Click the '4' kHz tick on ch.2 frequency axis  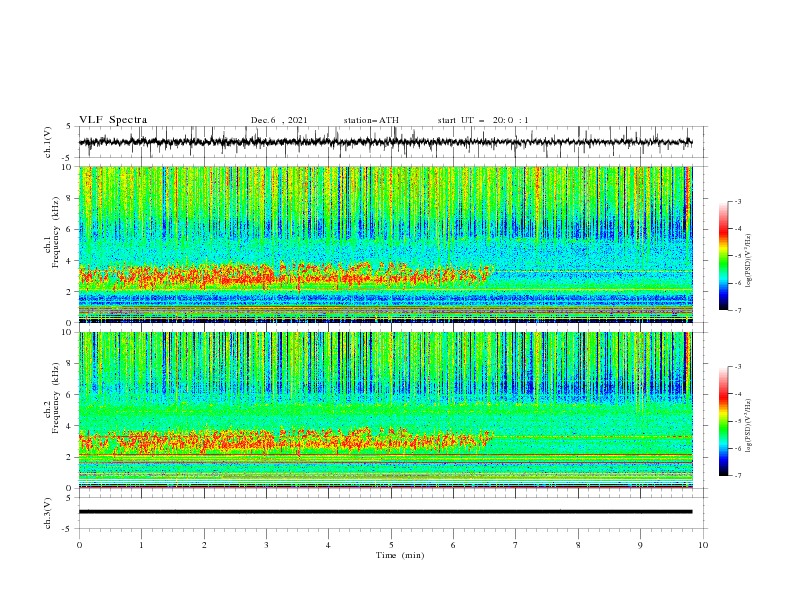coord(71,426)
